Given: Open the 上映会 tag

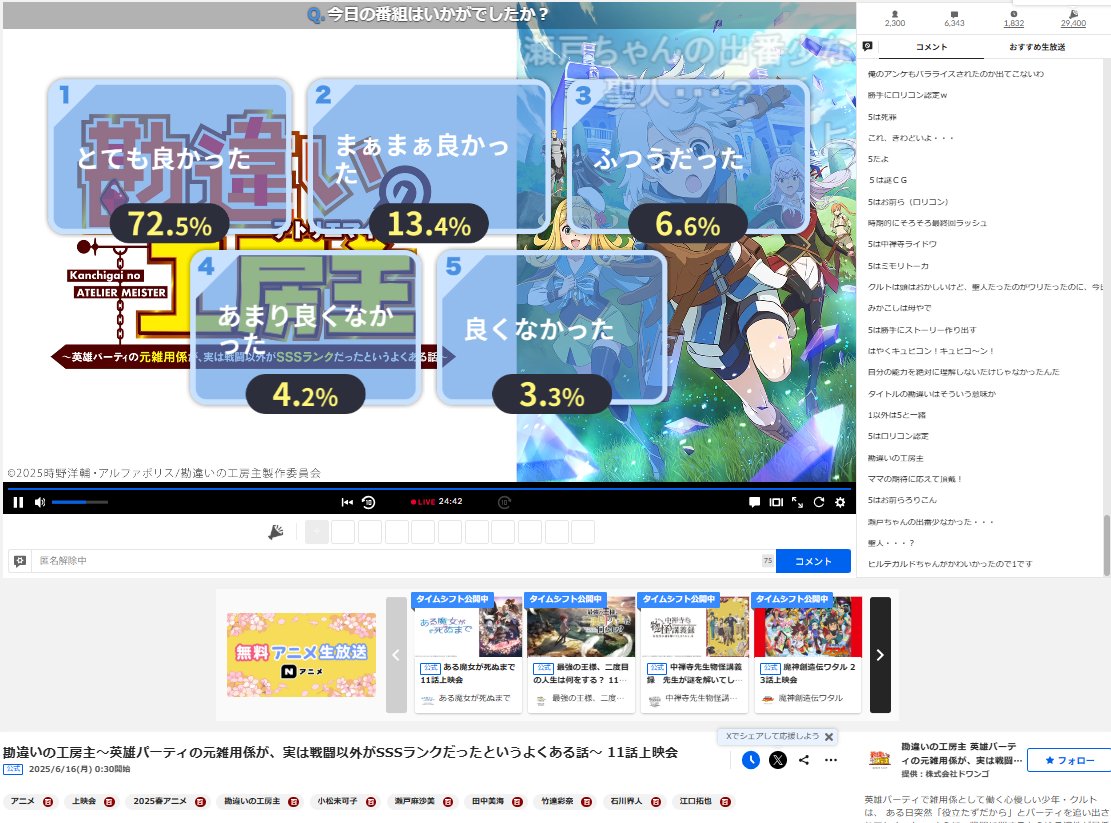Looking at the screenshot, I should coord(84,801).
